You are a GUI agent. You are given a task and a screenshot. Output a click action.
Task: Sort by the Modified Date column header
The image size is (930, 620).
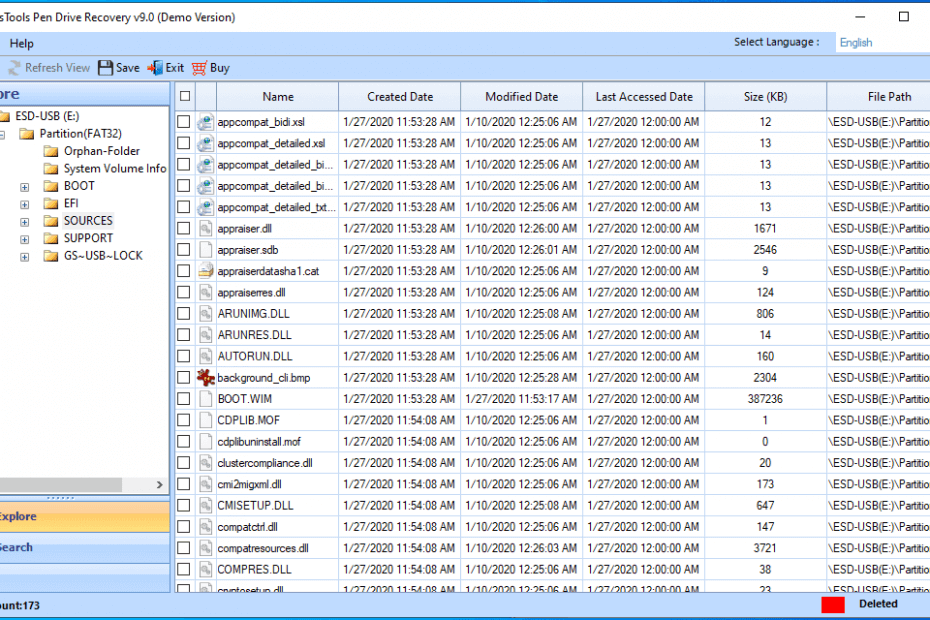tap(521, 97)
